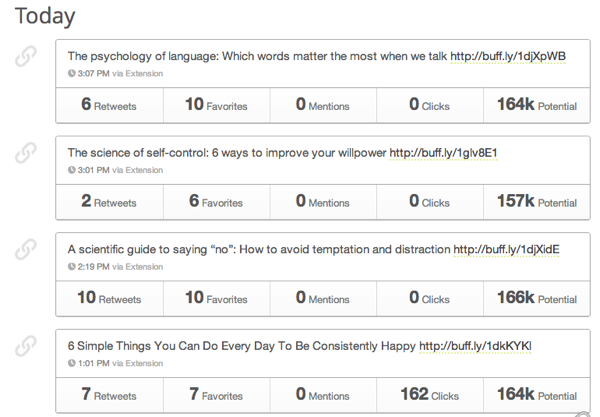The width and height of the screenshot is (600, 417).
Task: Click clock icon next to 3:07 PM timestamp
Action: (x=71, y=73)
